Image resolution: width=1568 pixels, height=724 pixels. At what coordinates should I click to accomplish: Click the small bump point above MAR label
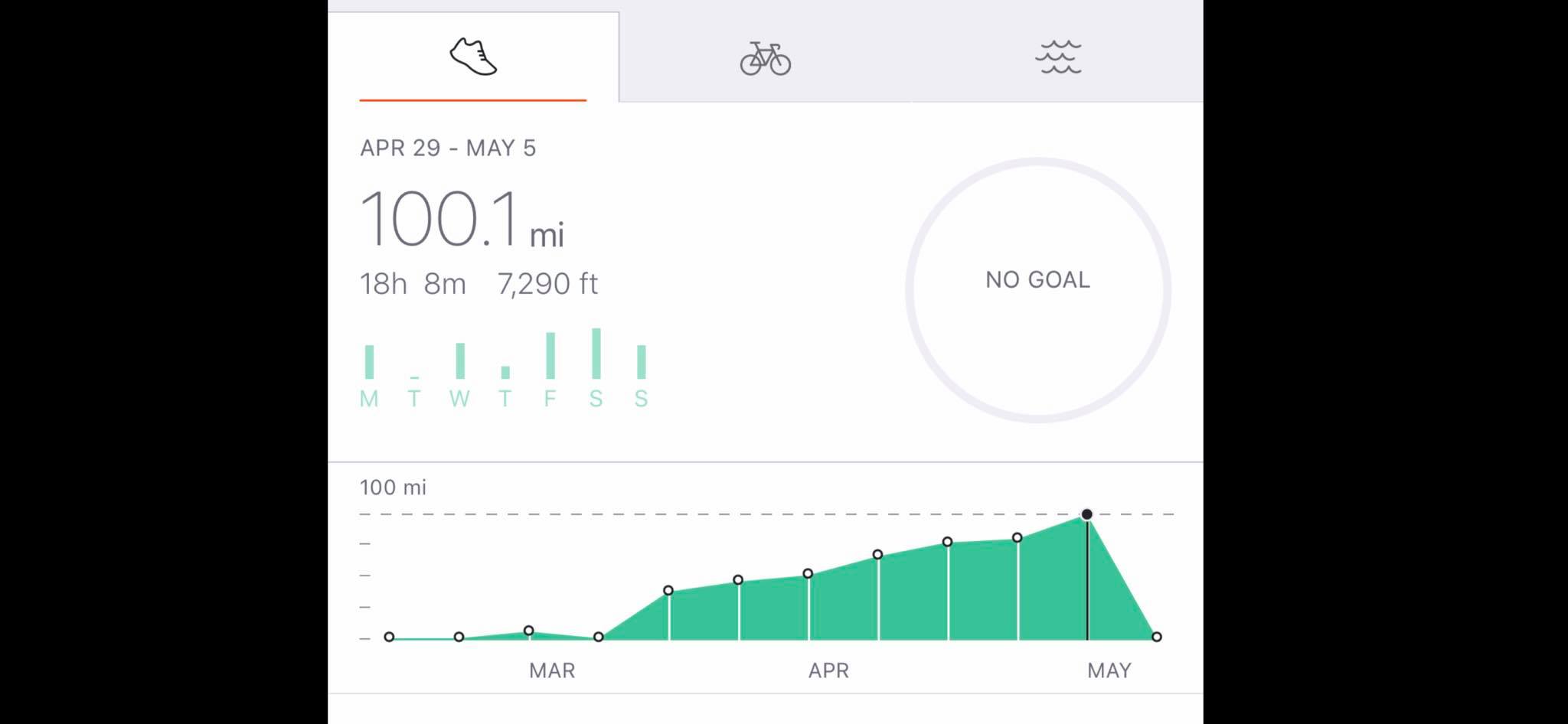(x=529, y=631)
